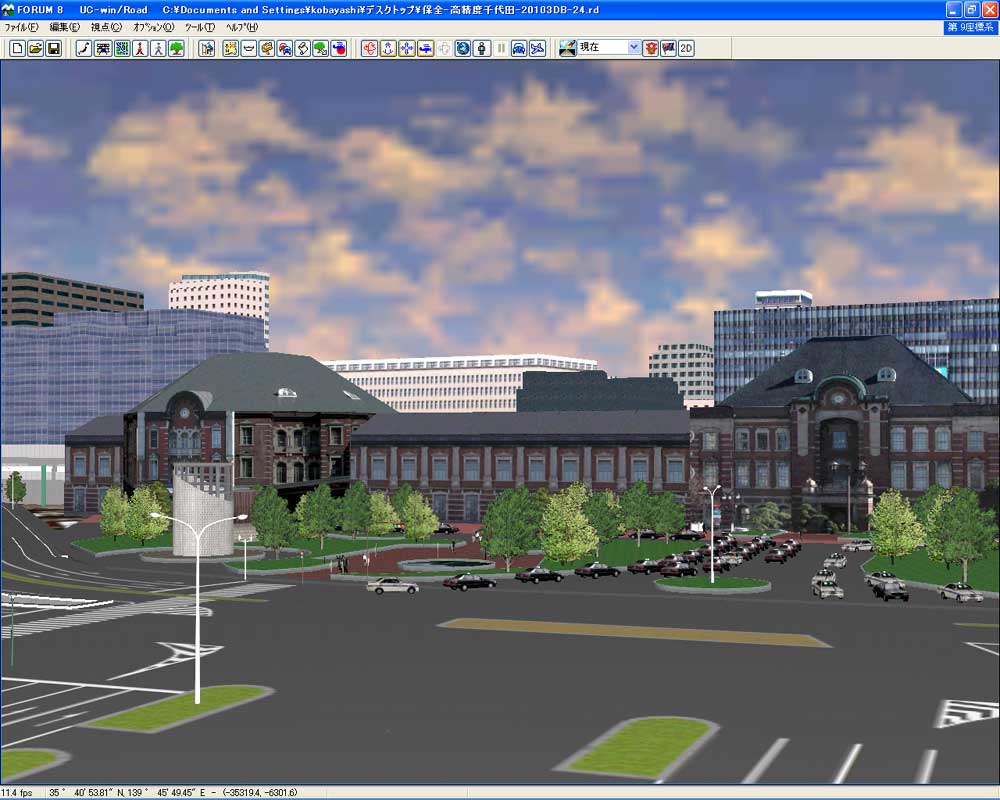The width and height of the screenshot is (1000, 800).
Task: Minimize the UC-win/Road window
Action: [x=953, y=10]
